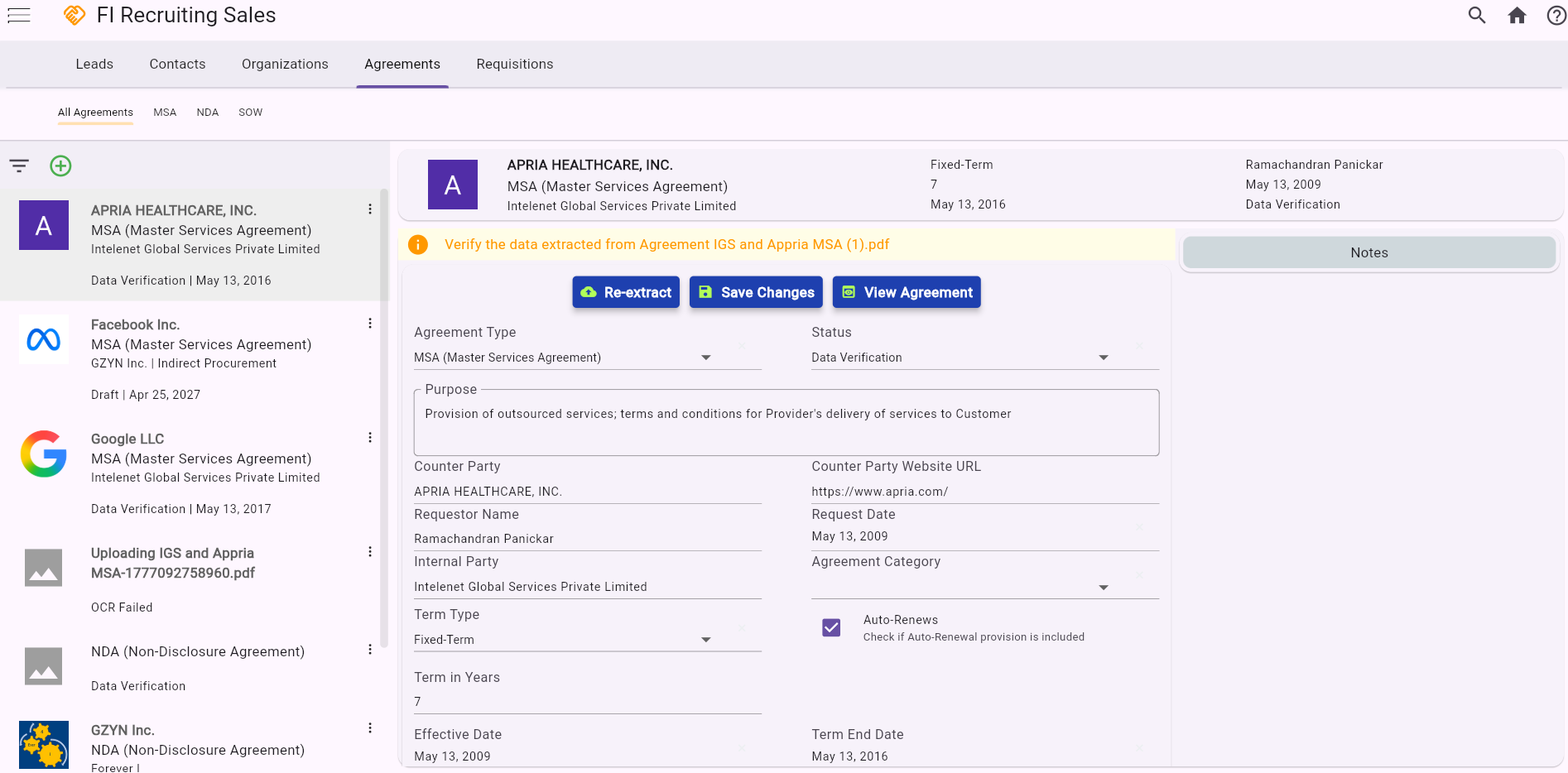Open the search magnifier icon

pyautogui.click(x=1477, y=15)
